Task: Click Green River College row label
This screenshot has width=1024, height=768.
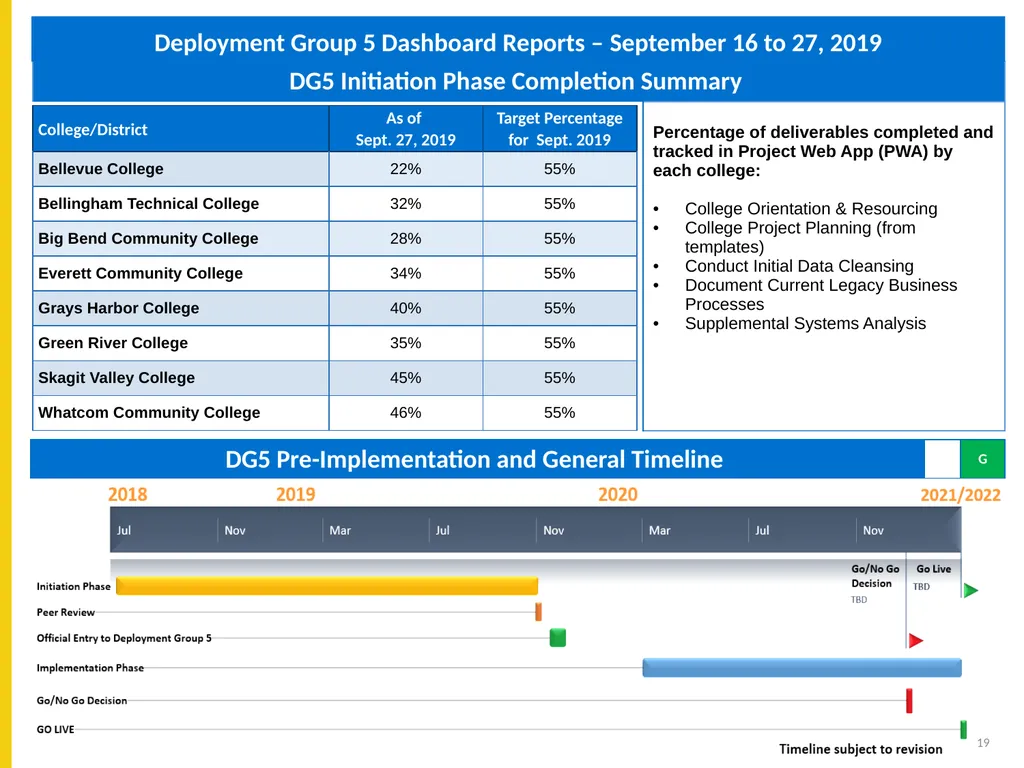Action: coord(113,343)
